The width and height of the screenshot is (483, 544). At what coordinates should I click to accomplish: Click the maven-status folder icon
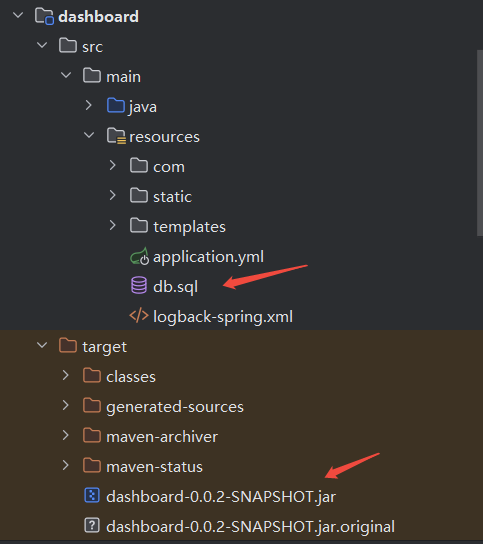(x=92, y=466)
